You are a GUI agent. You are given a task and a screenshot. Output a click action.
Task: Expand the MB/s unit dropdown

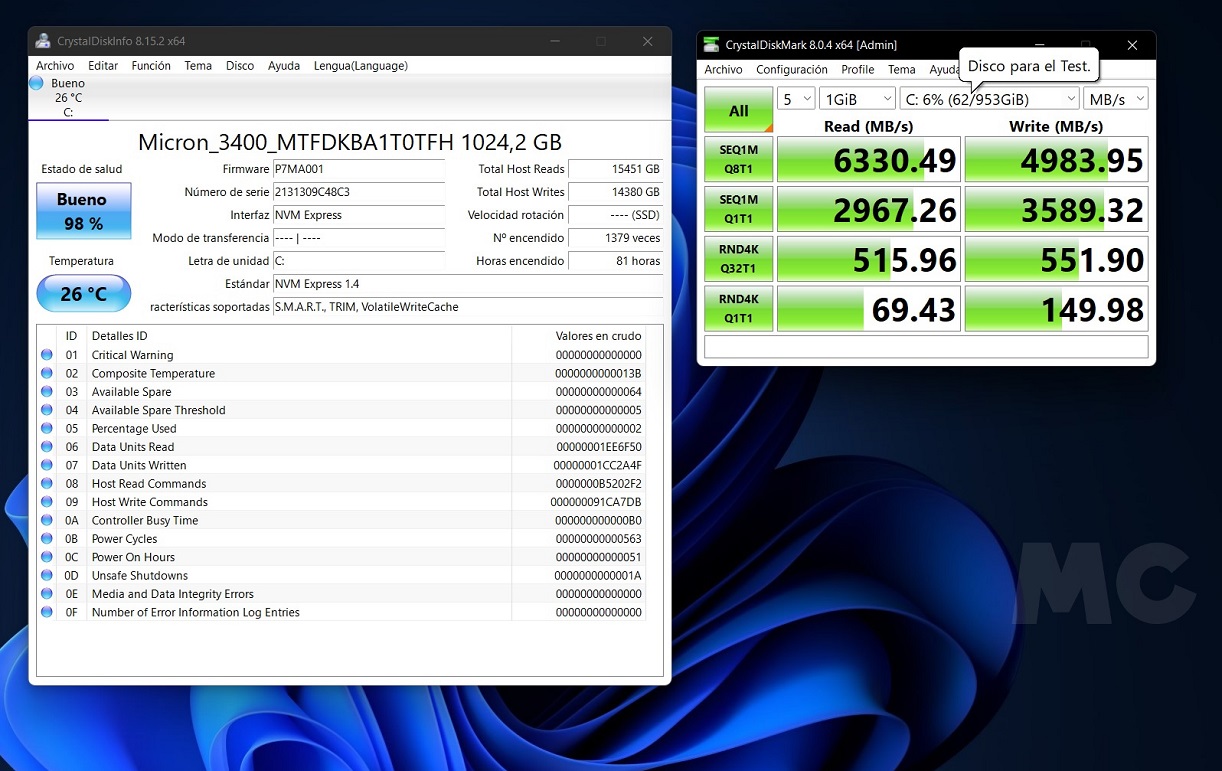point(1116,99)
